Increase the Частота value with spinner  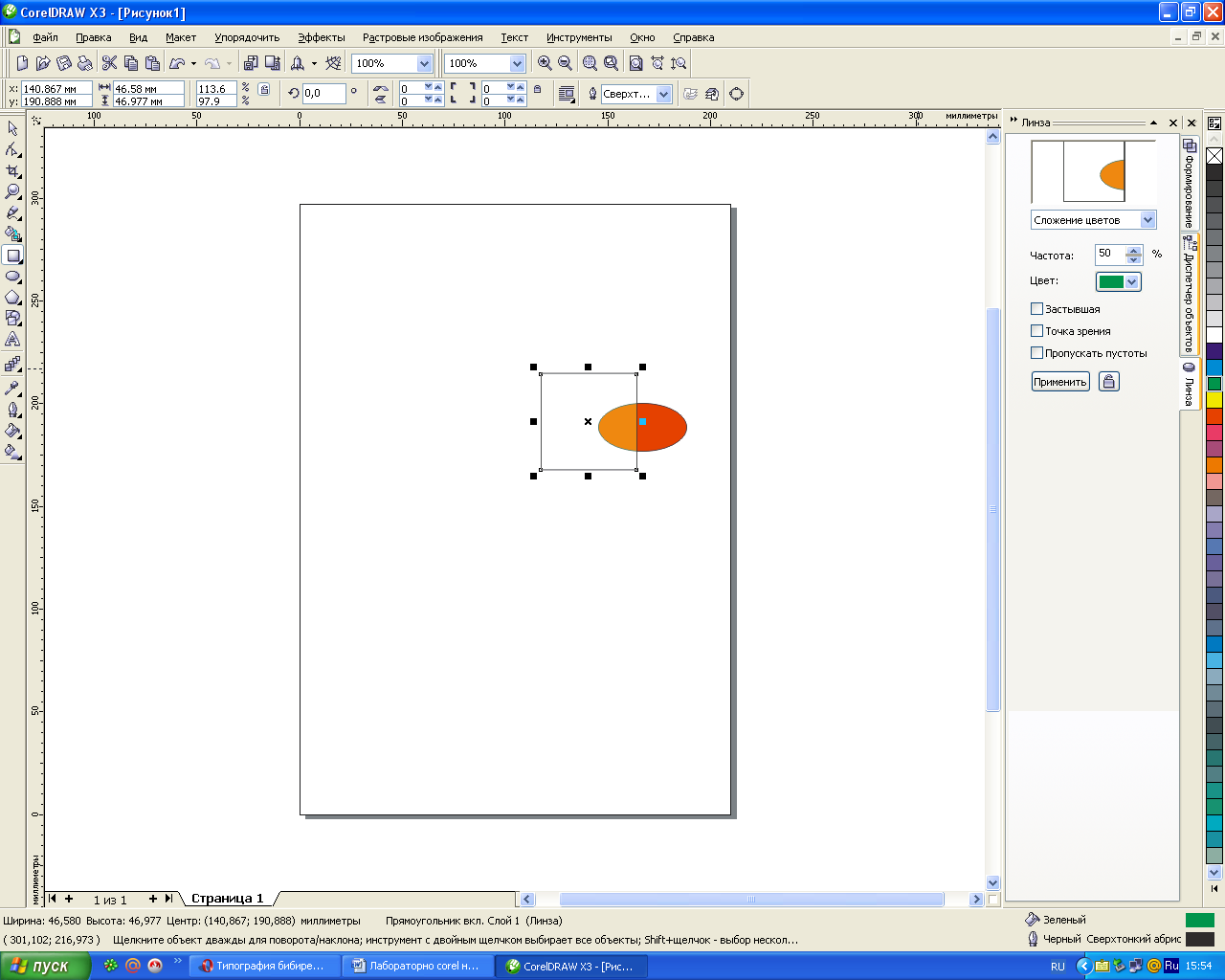[1134, 251]
